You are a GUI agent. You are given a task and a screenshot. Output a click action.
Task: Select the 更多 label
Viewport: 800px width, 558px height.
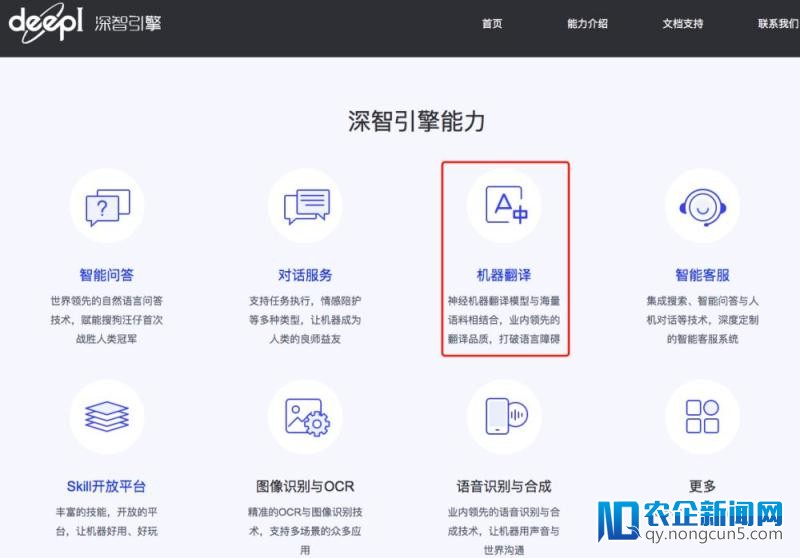(x=703, y=487)
